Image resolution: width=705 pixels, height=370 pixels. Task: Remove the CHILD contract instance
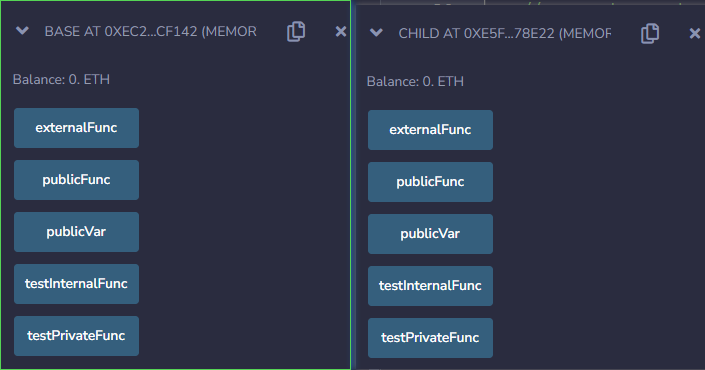tap(695, 33)
